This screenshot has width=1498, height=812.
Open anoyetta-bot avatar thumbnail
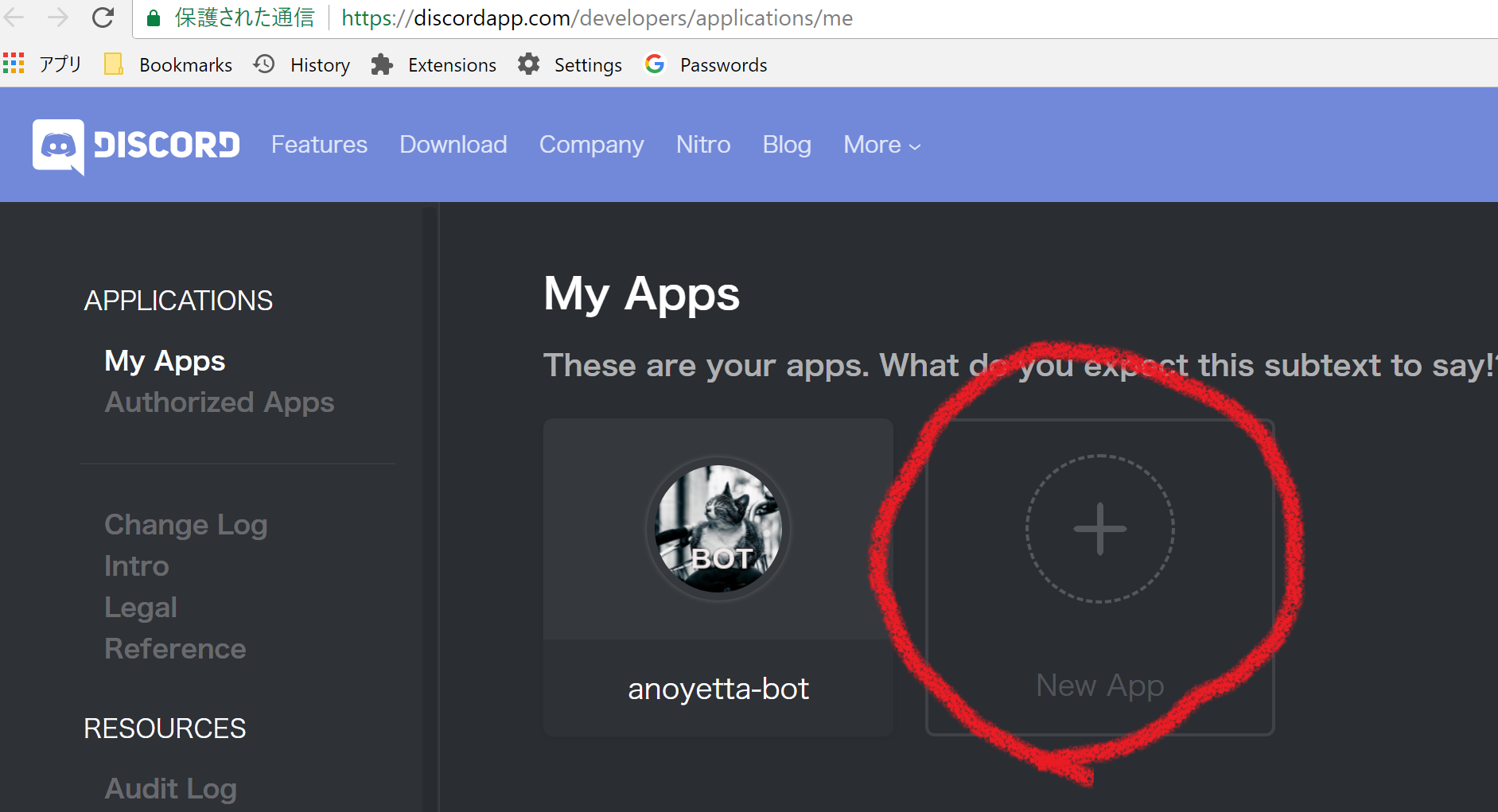(x=718, y=529)
